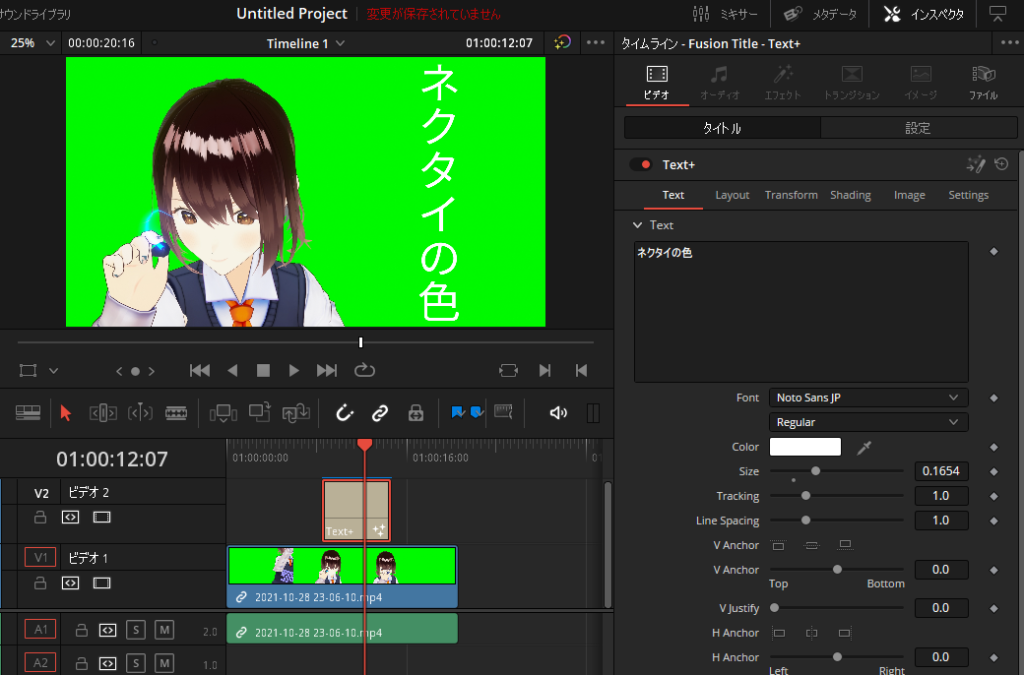Open the Noto Sans JP font dropdown
Image resolution: width=1024 pixels, height=675 pixels.
click(x=868, y=398)
